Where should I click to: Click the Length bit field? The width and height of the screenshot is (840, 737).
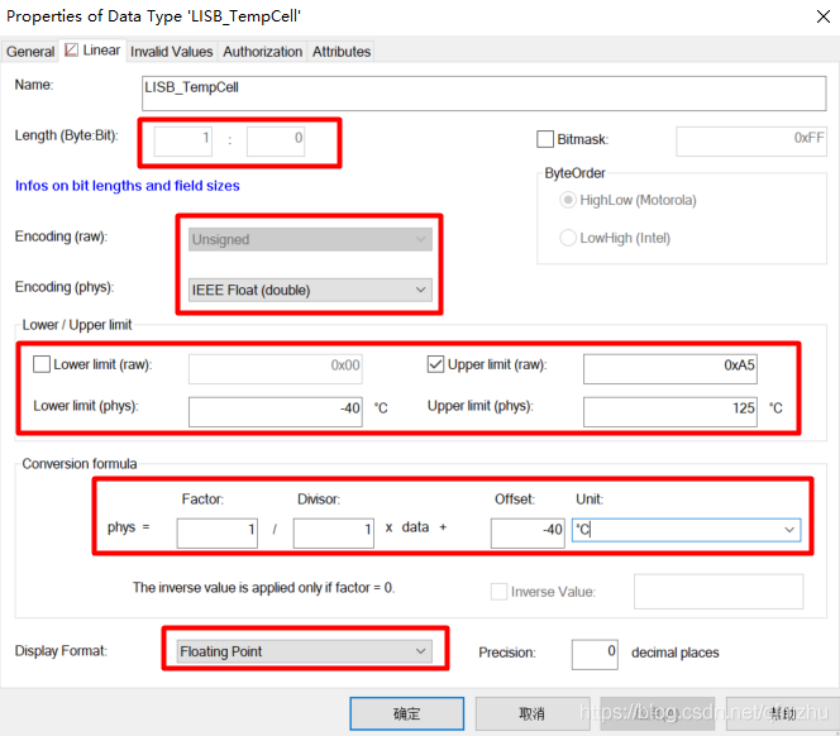point(276,141)
